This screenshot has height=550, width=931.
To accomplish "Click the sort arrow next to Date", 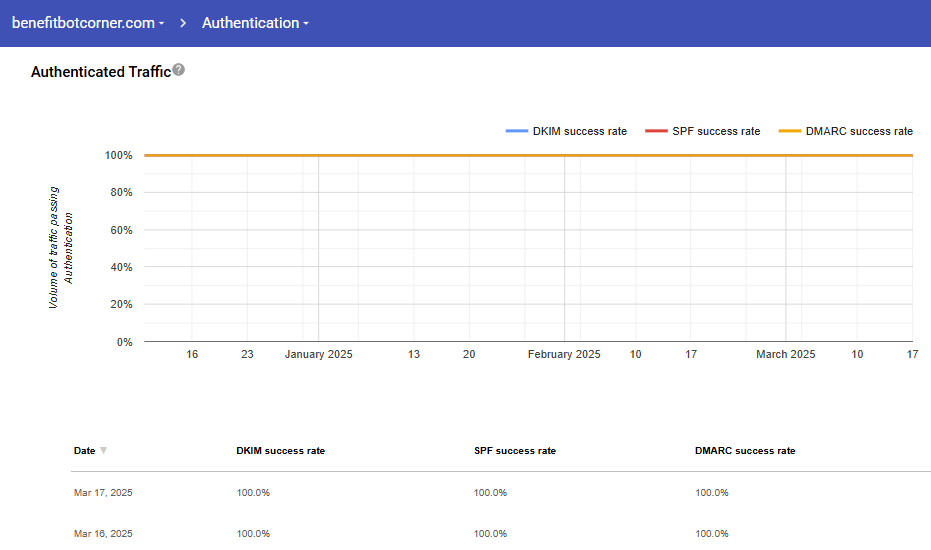I will tap(103, 451).
